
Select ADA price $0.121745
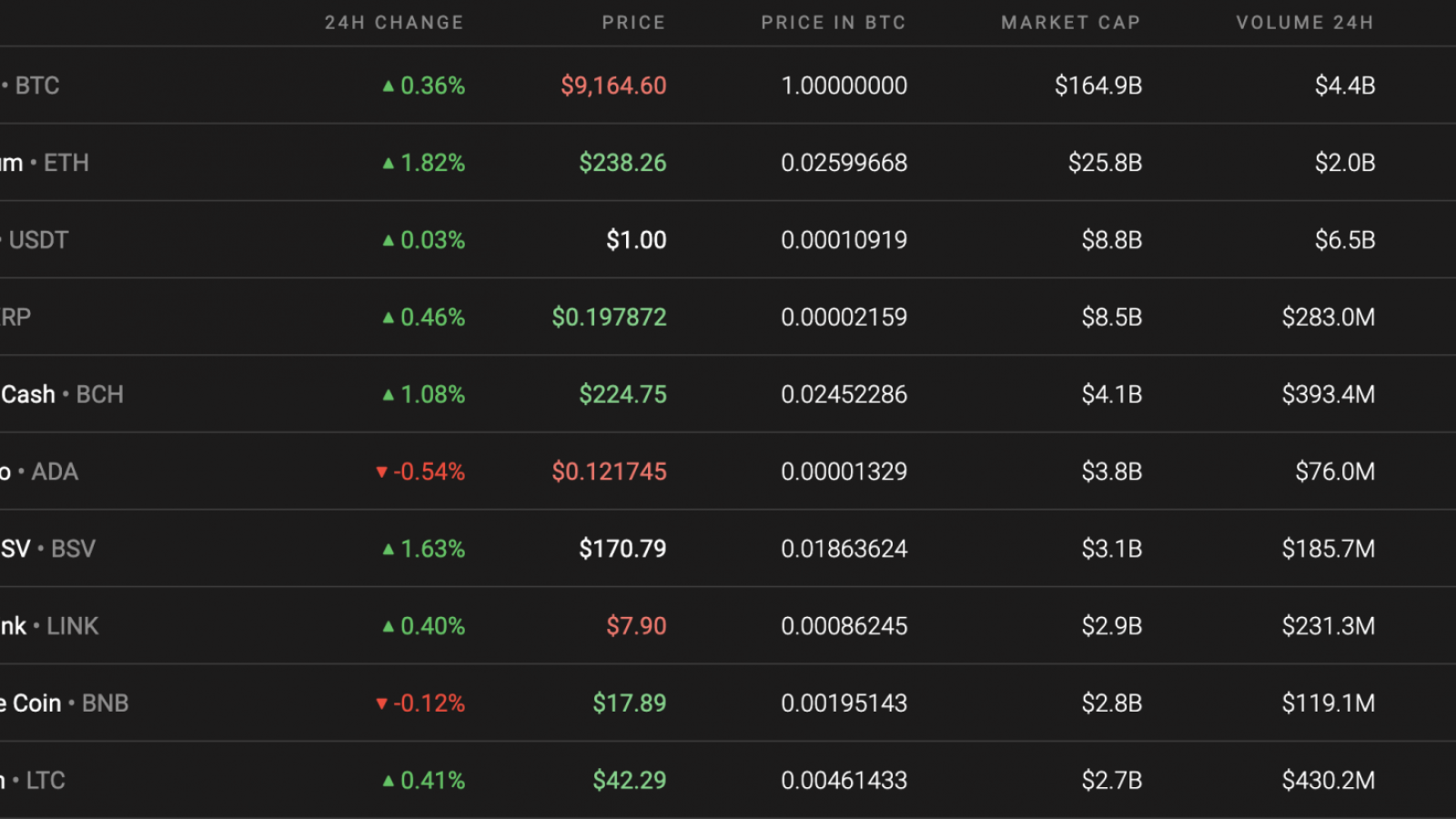[610, 471]
